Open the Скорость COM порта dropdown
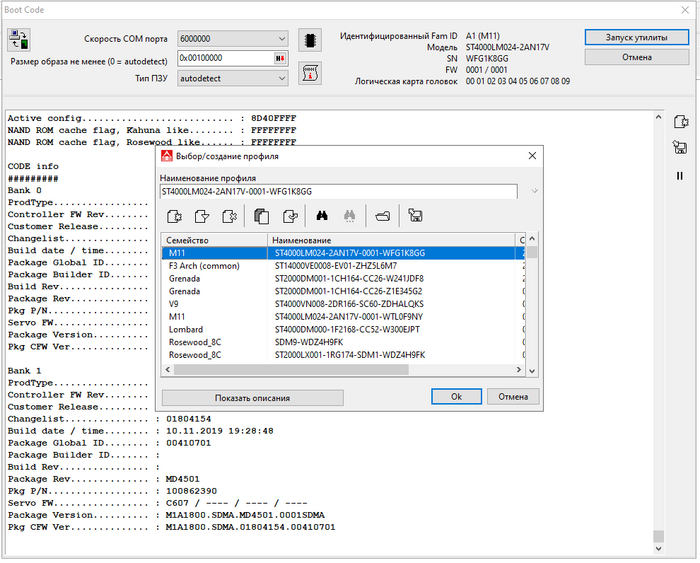Image resolution: width=700 pixels, height=563 pixels. click(x=280, y=38)
